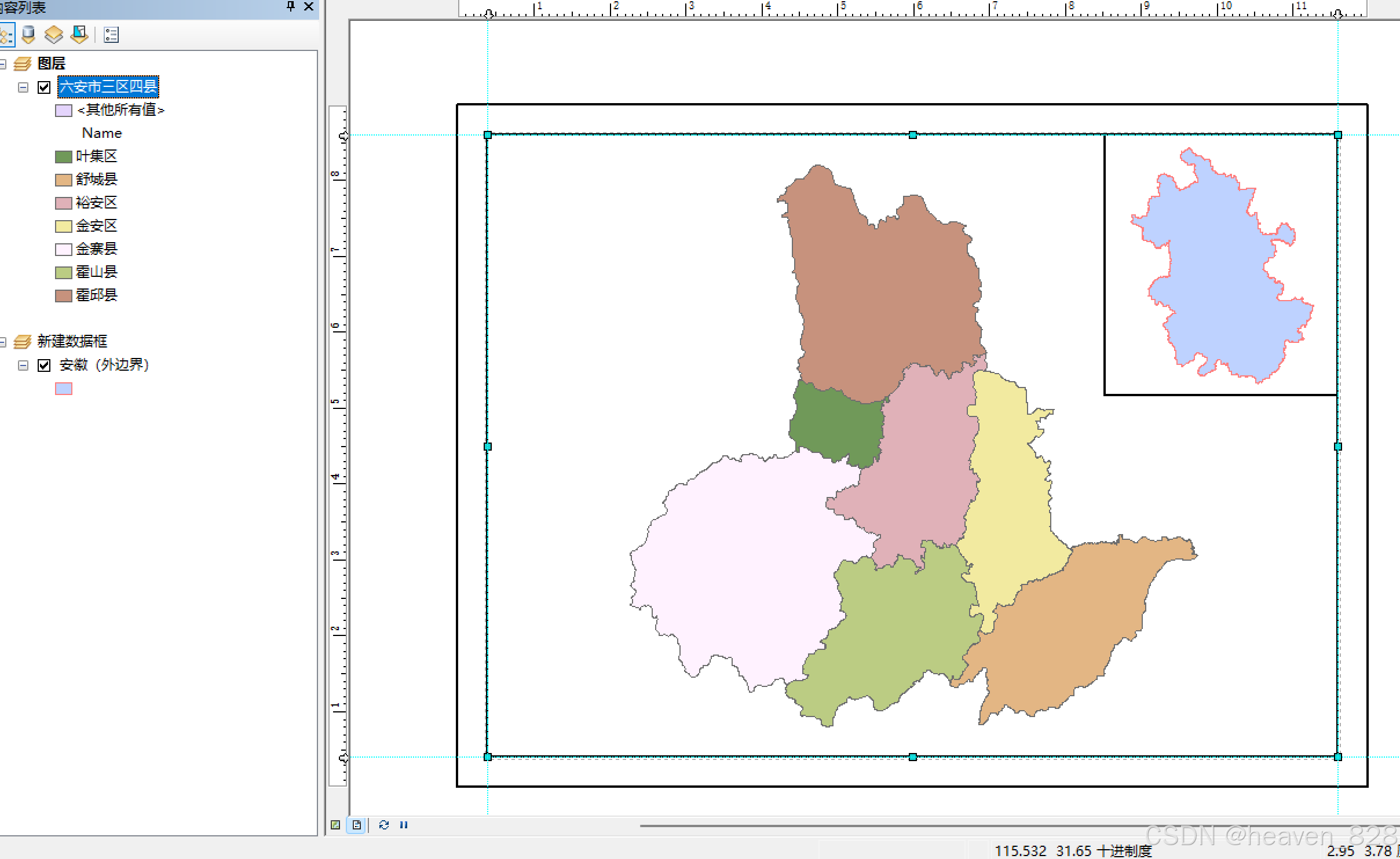
Task: Toggle 六安市三区四县 layer visibility checkbox
Action: tap(44, 87)
